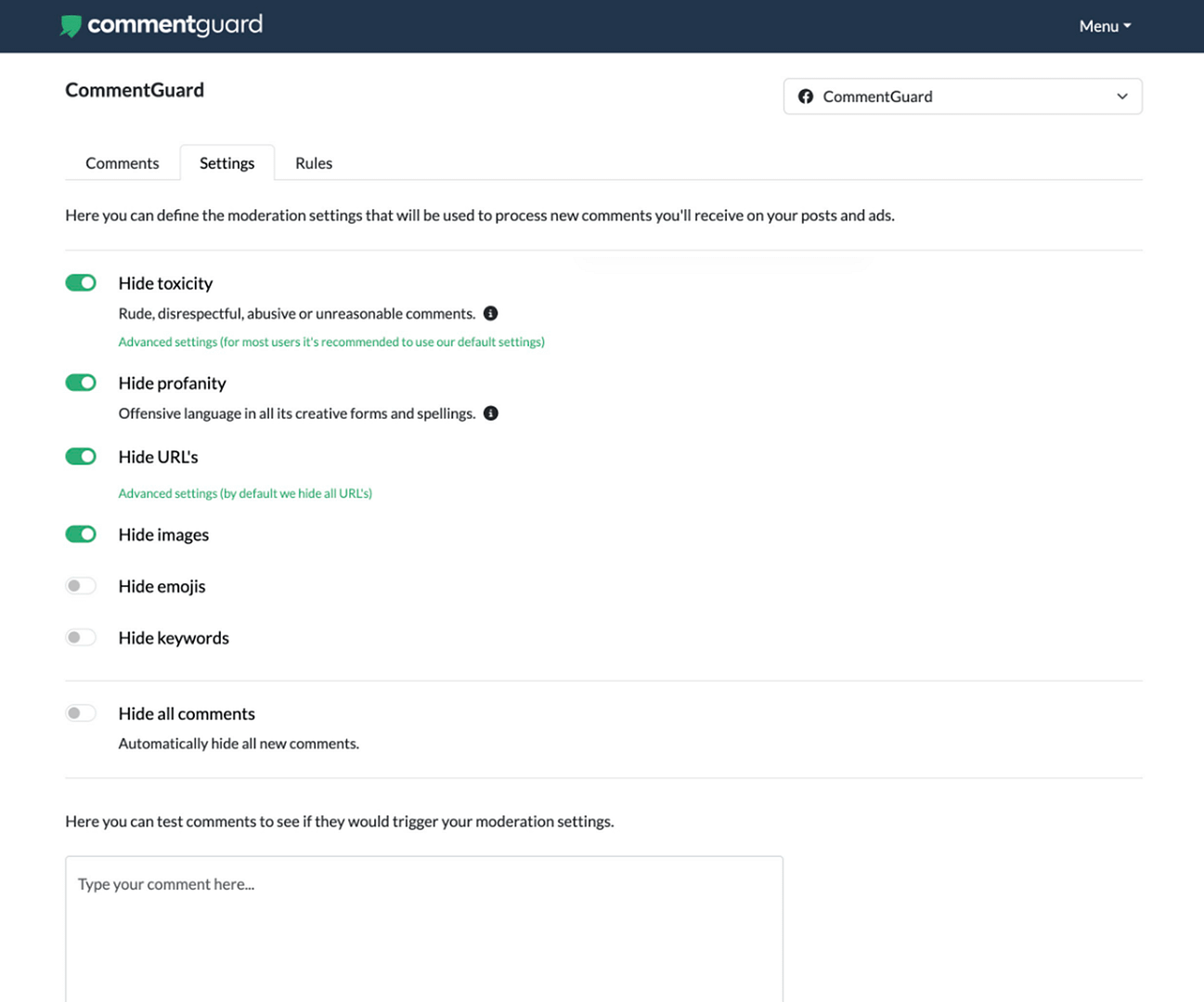1204x1002 pixels.
Task: Turn off the Hide images toggle
Action: coord(81,534)
